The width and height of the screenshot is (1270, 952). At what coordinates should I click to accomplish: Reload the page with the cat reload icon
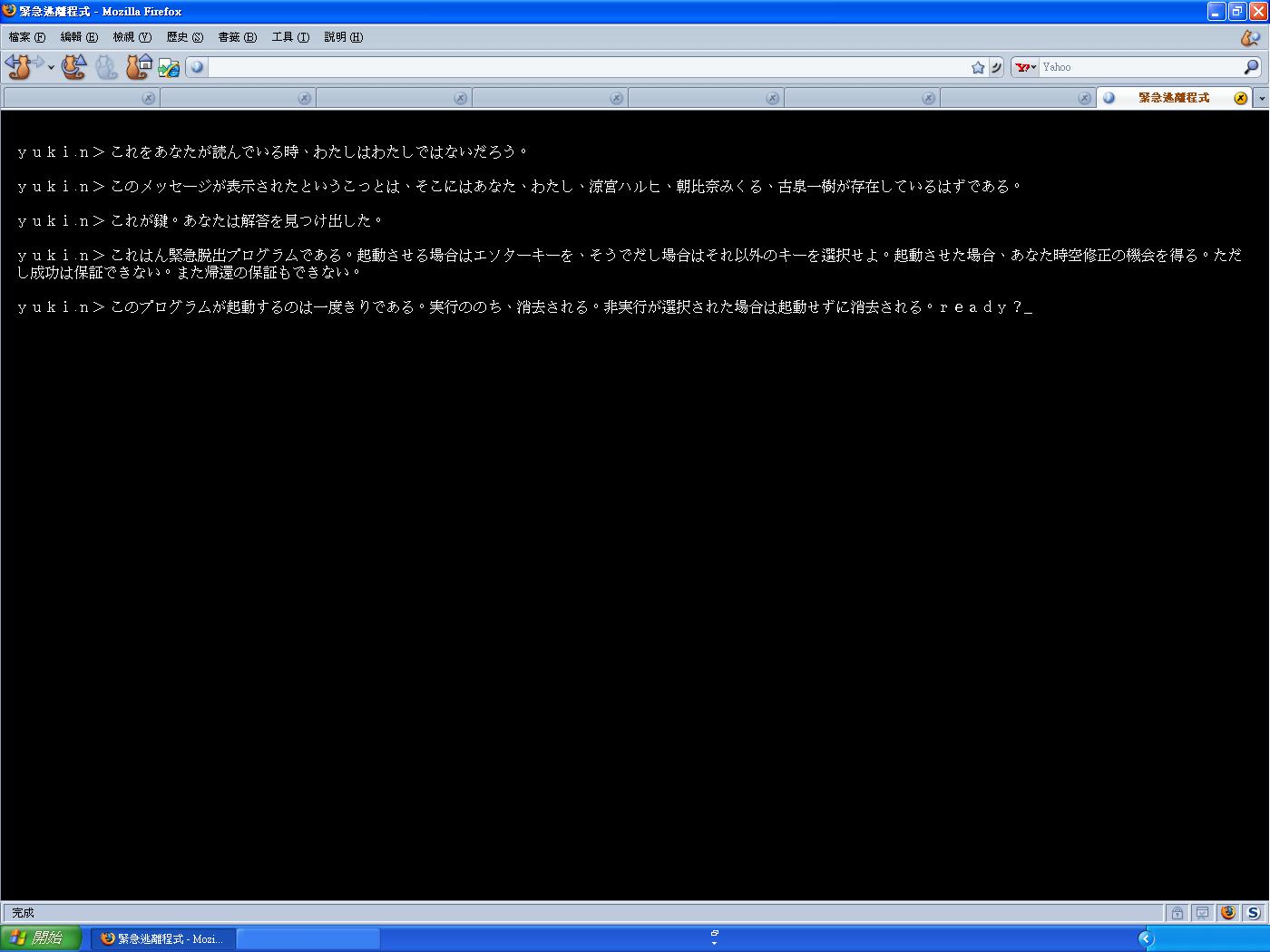[x=74, y=66]
